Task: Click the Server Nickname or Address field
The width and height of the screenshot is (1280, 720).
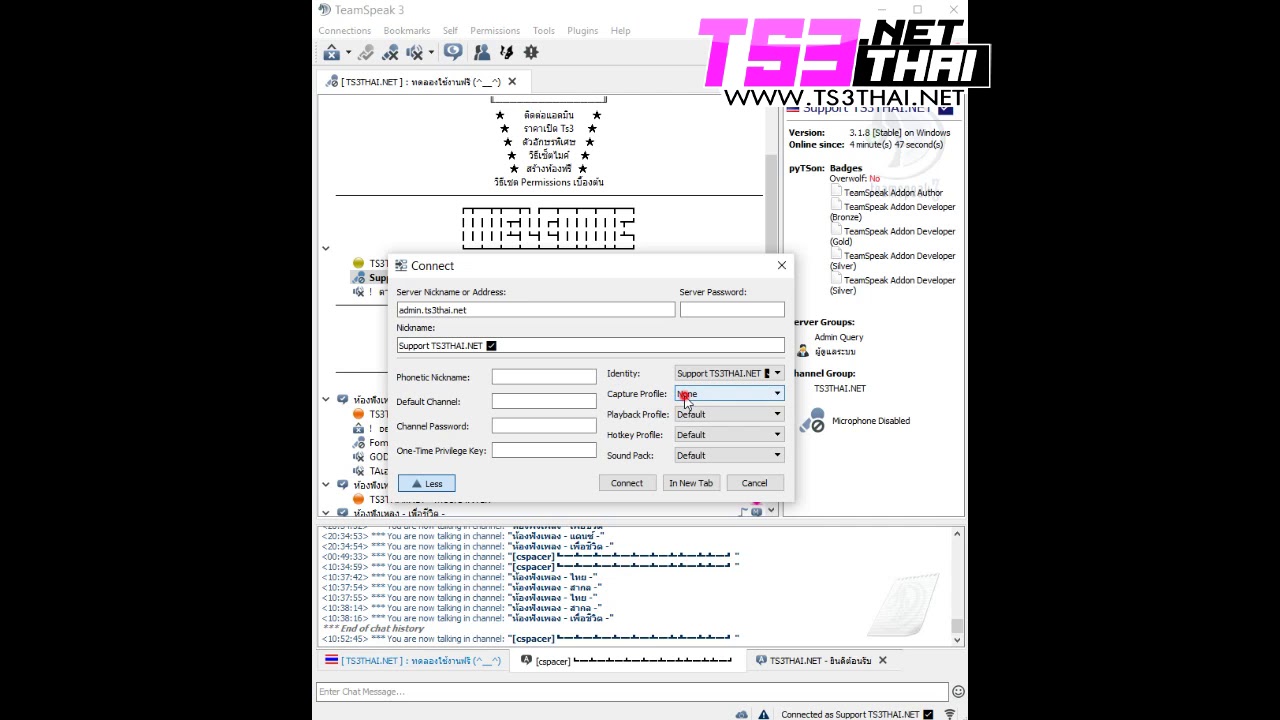Action: pyautogui.click(x=536, y=310)
